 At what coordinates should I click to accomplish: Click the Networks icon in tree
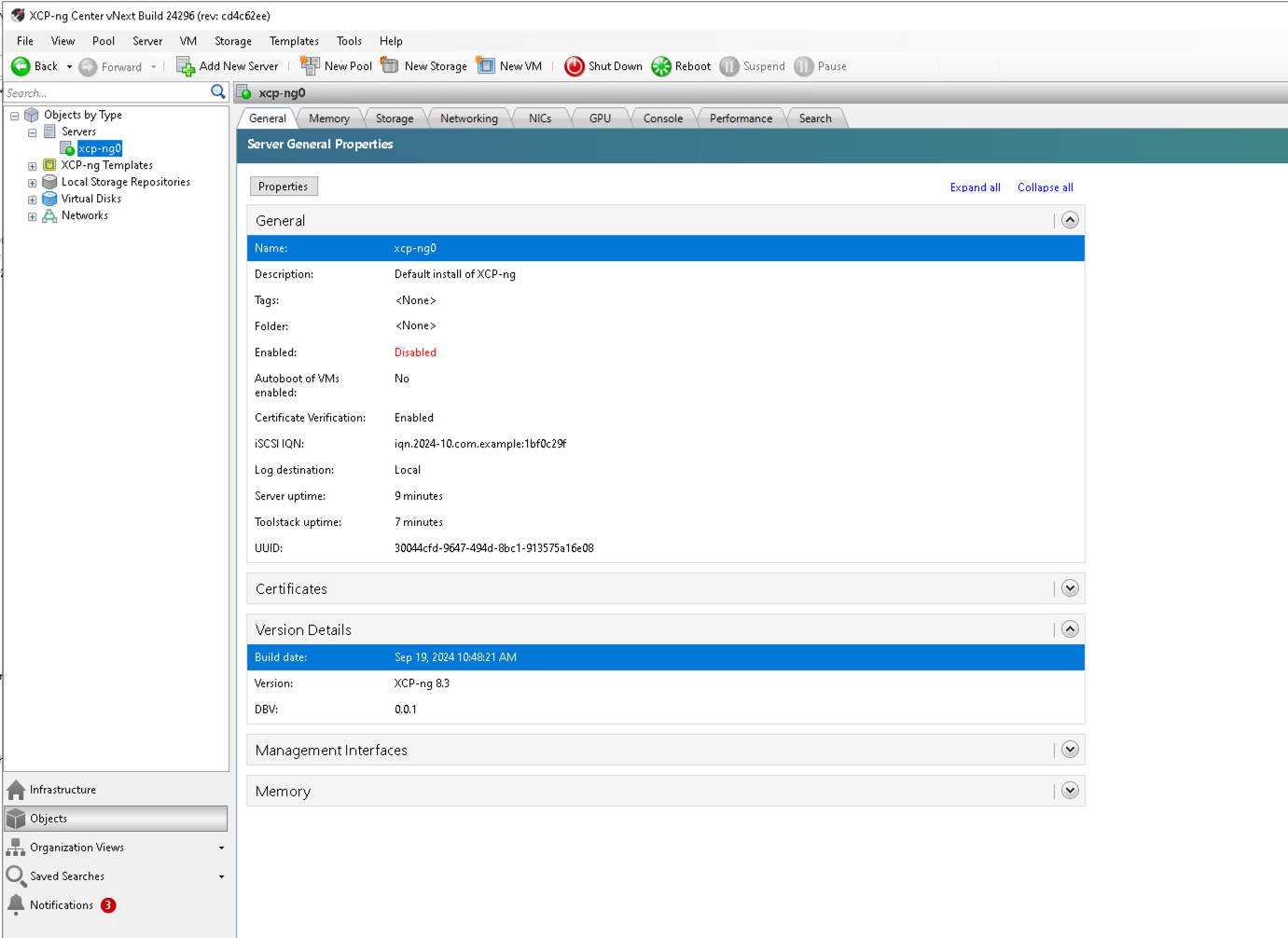(49, 215)
